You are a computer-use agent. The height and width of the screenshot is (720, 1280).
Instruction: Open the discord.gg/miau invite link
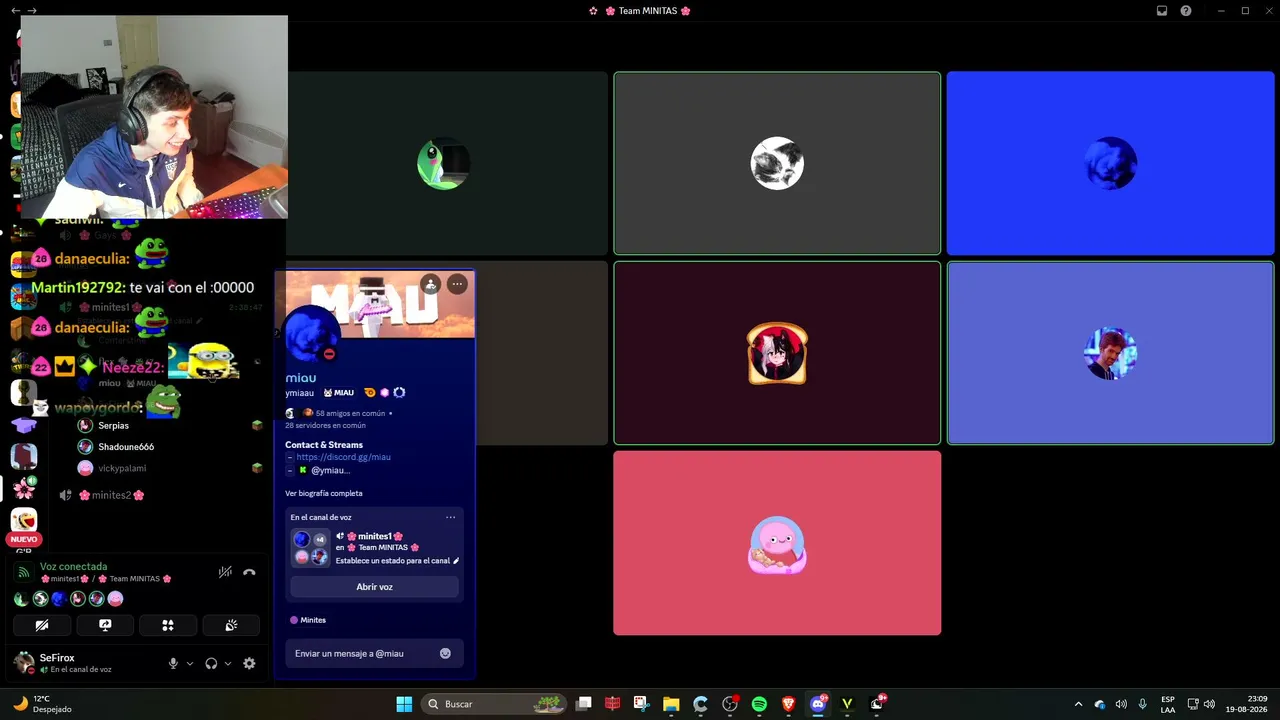(343, 457)
